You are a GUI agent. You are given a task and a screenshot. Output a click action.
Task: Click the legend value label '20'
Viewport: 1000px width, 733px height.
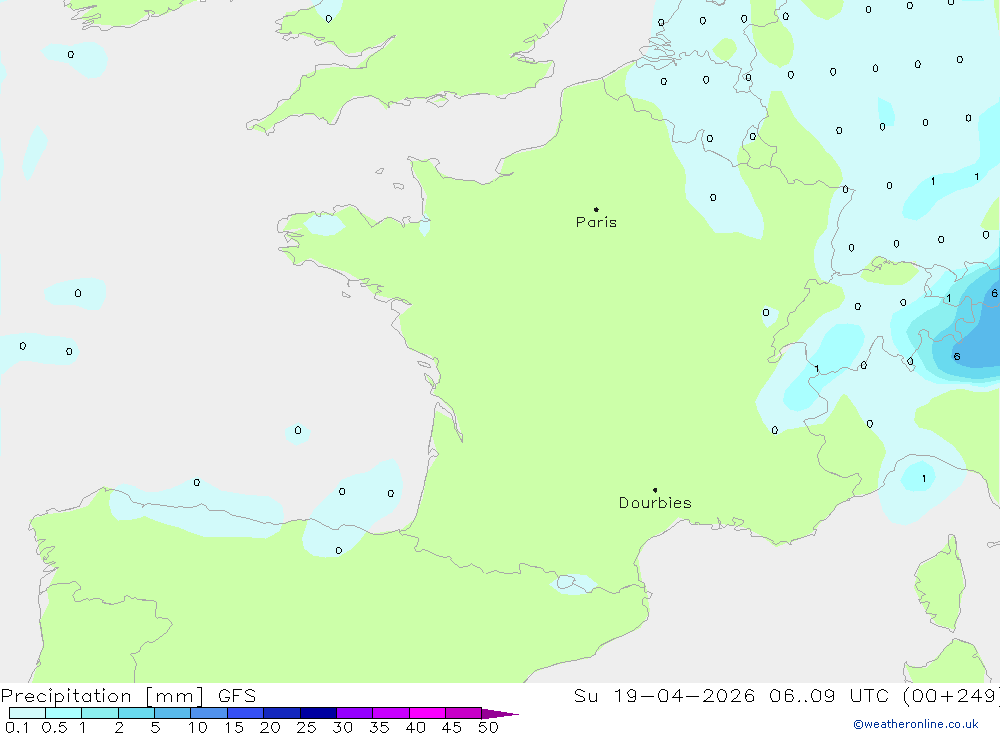270,727
